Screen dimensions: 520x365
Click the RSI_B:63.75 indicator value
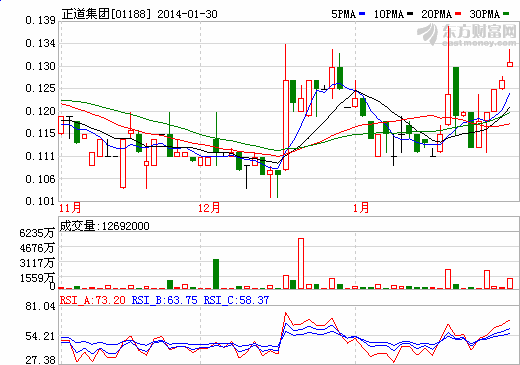165,300
